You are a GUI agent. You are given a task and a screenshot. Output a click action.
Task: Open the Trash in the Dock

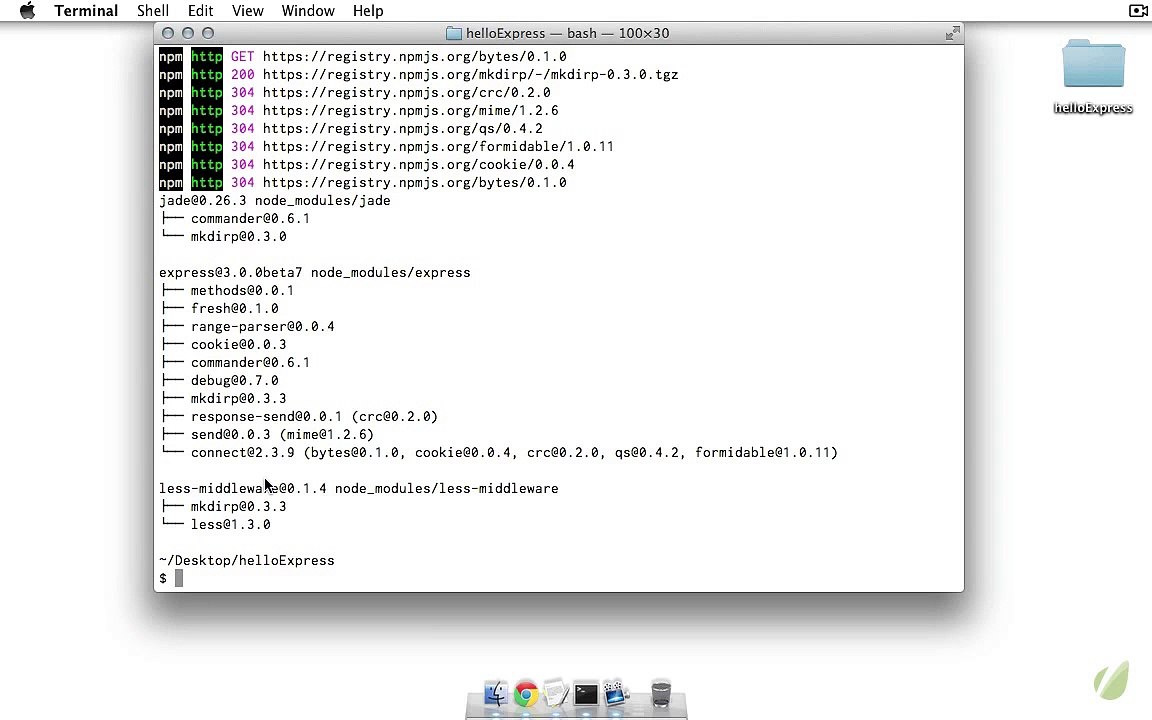pyautogui.click(x=660, y=693)
